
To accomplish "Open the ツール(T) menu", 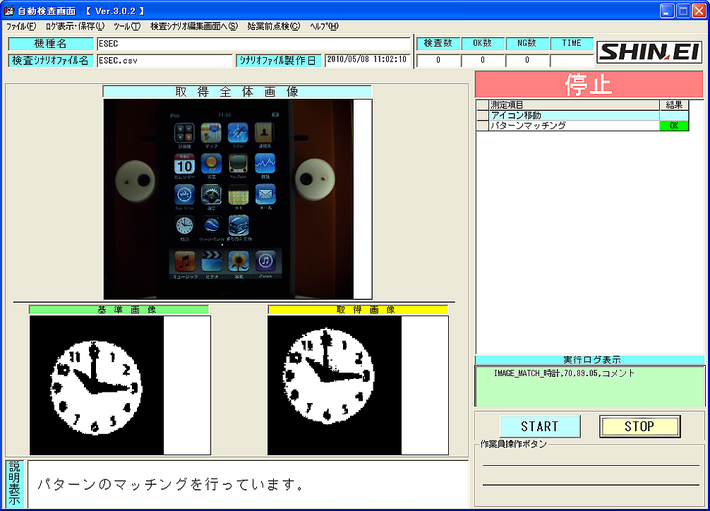I will point(127,26).
